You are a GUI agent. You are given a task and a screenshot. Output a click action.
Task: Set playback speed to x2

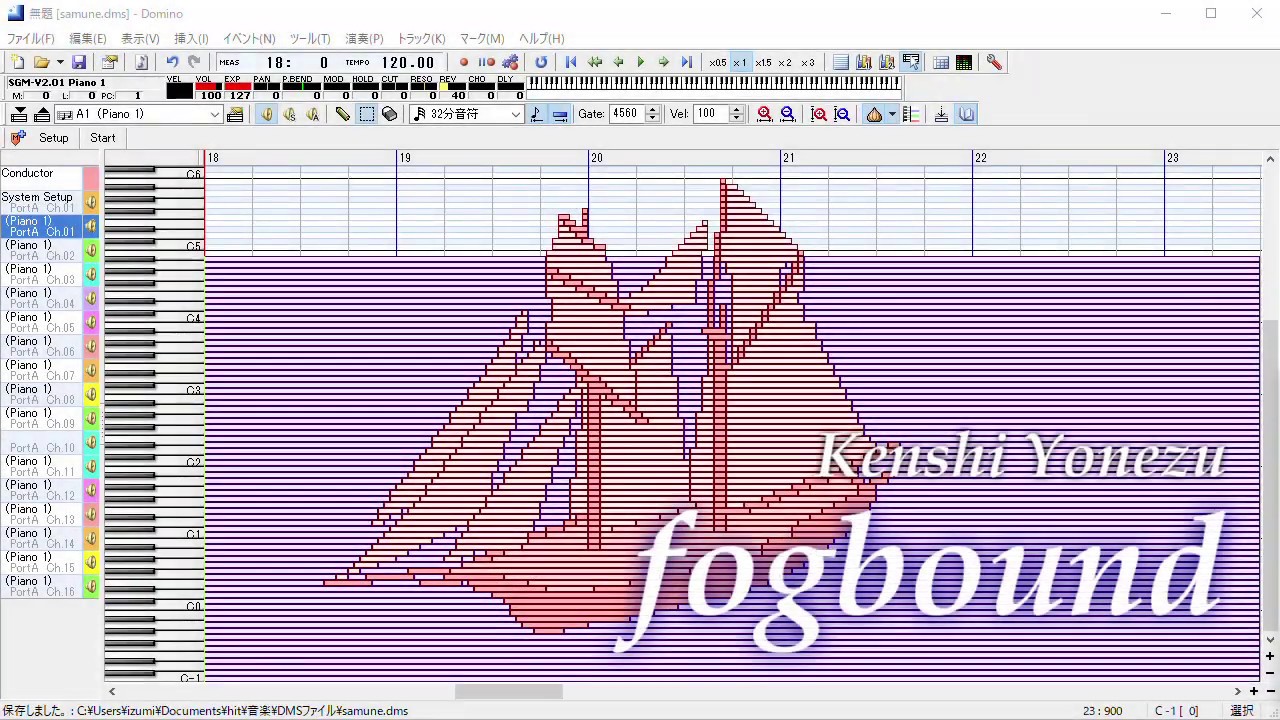(785, 62)
